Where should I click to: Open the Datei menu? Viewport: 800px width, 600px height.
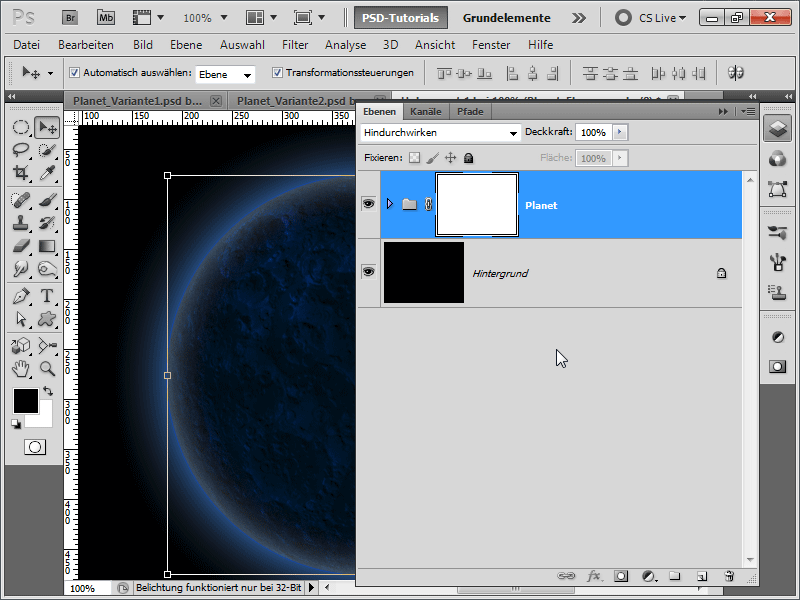27,45
